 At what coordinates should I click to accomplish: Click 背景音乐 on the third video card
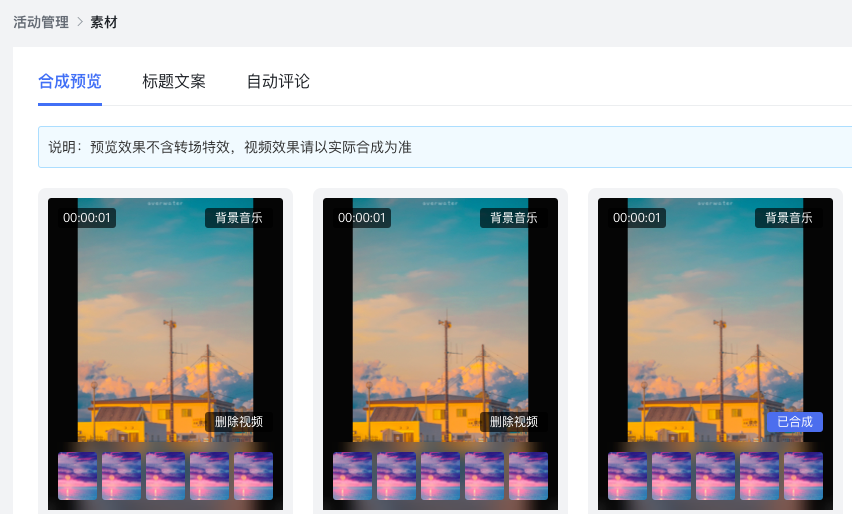789,218
